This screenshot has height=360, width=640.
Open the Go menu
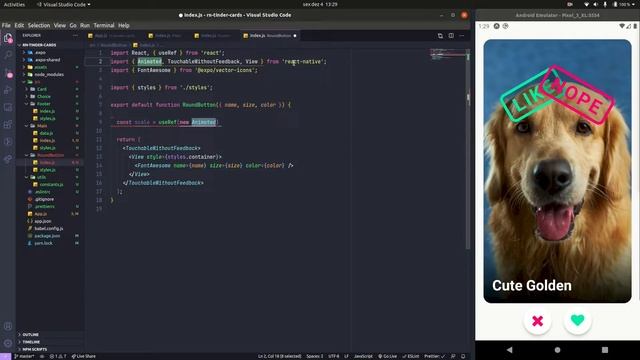click(x=73, y=25)
